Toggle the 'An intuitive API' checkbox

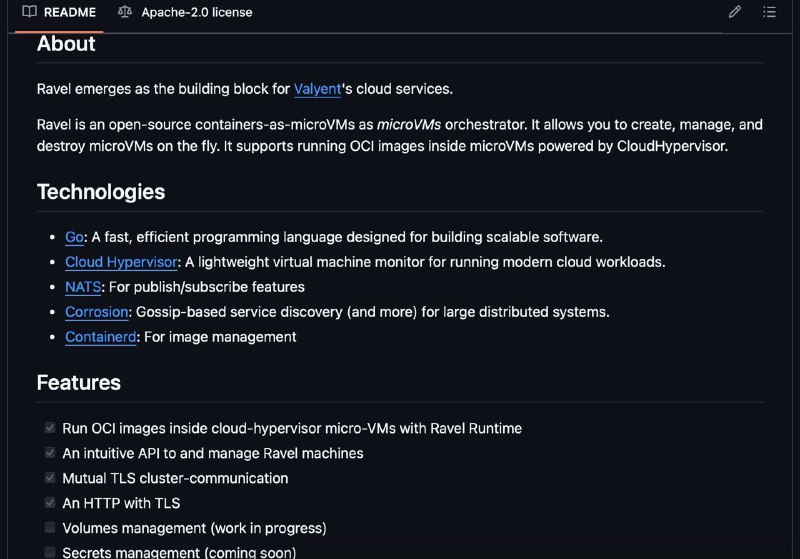pyautogui.click(x=49, y=452)
